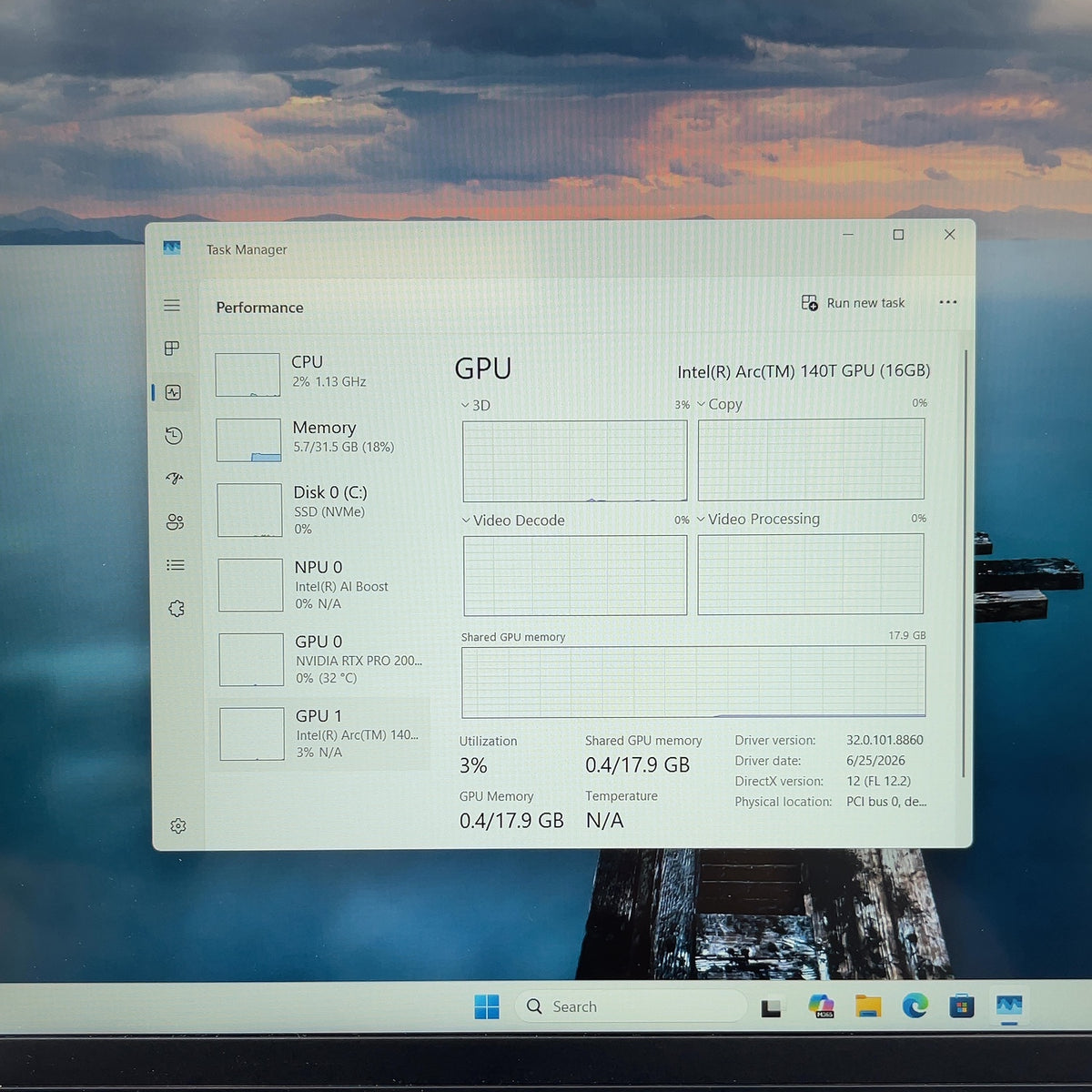Open Task Manager Settings gear icon
The width and height of the screenshot is (1092, 1092).
pyautogui.click(x=178, y=826)
